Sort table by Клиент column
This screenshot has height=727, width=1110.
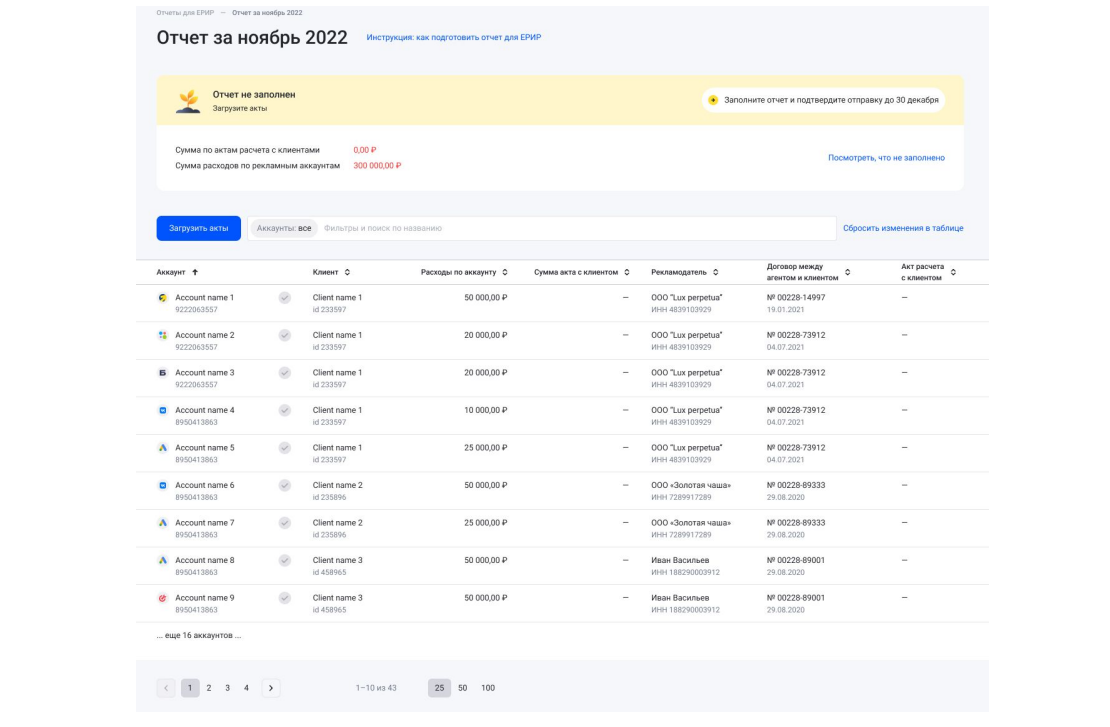[x=331, y=272]
